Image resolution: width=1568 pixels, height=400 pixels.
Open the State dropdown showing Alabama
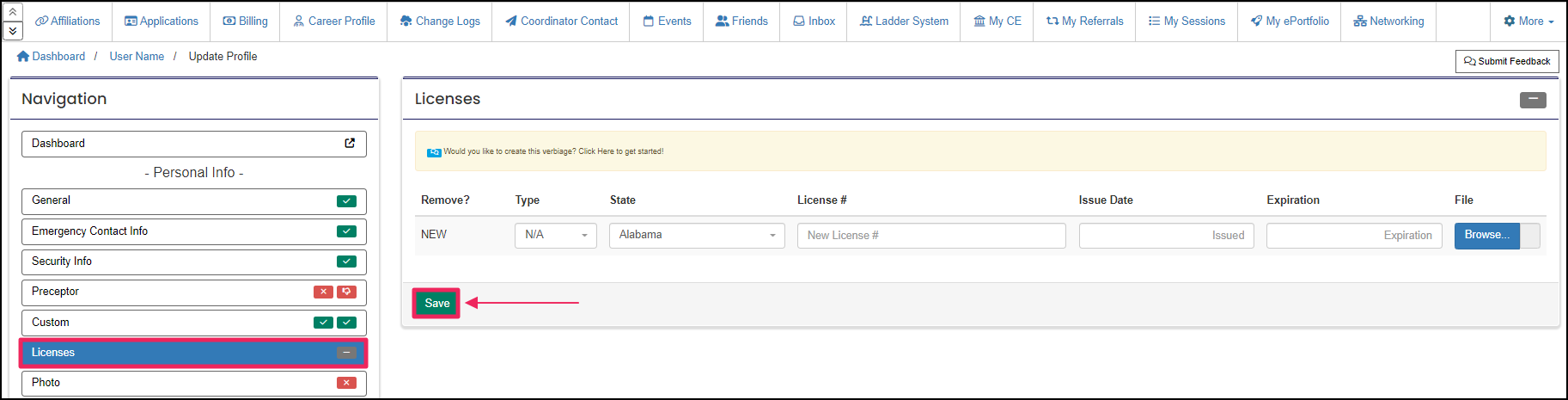[697, 235]
